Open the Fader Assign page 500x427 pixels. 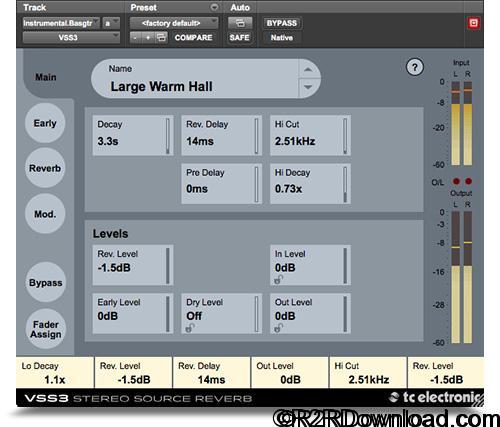[x=46, y=329]
